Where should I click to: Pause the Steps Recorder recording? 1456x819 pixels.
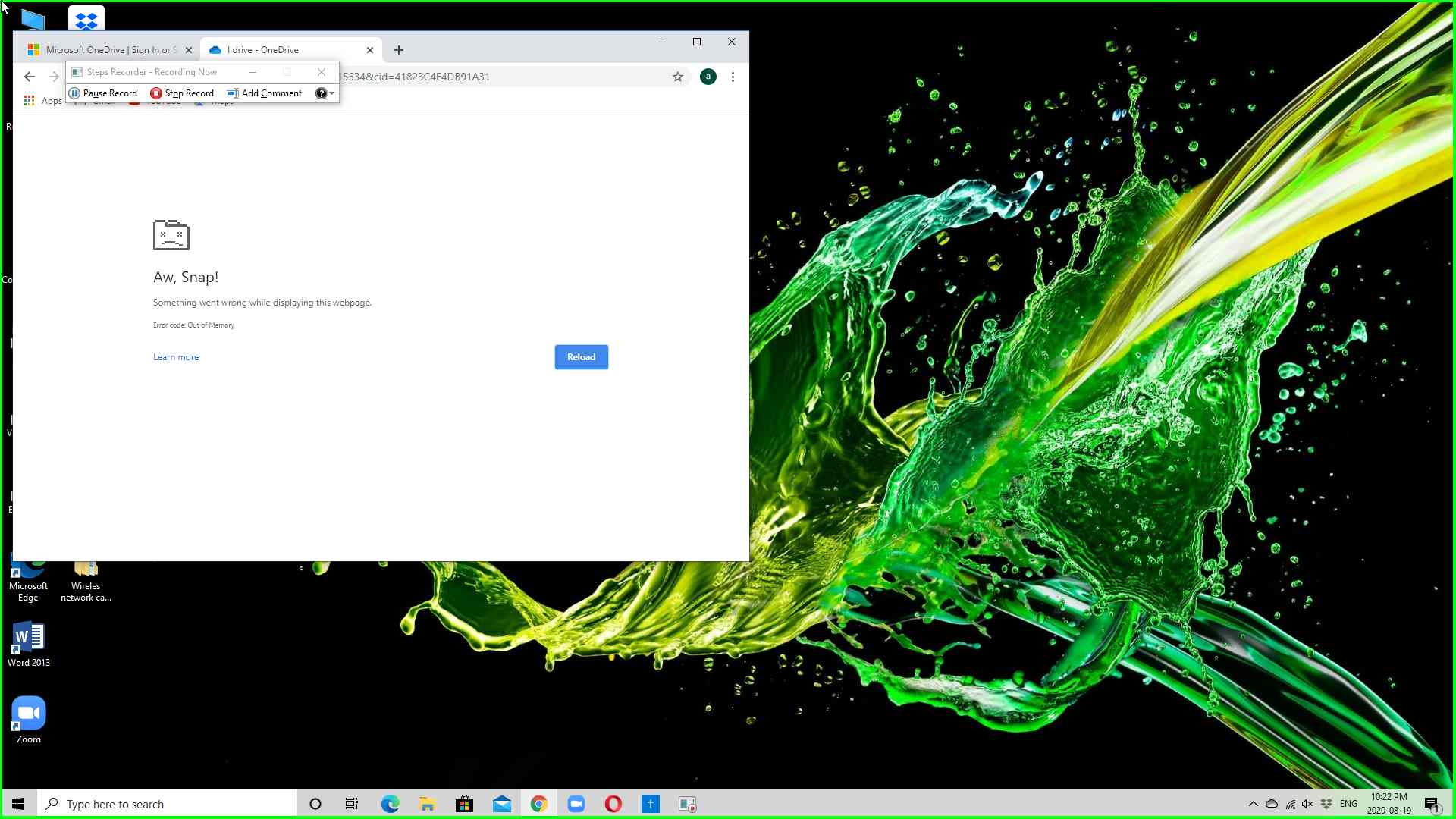point(103,93)
